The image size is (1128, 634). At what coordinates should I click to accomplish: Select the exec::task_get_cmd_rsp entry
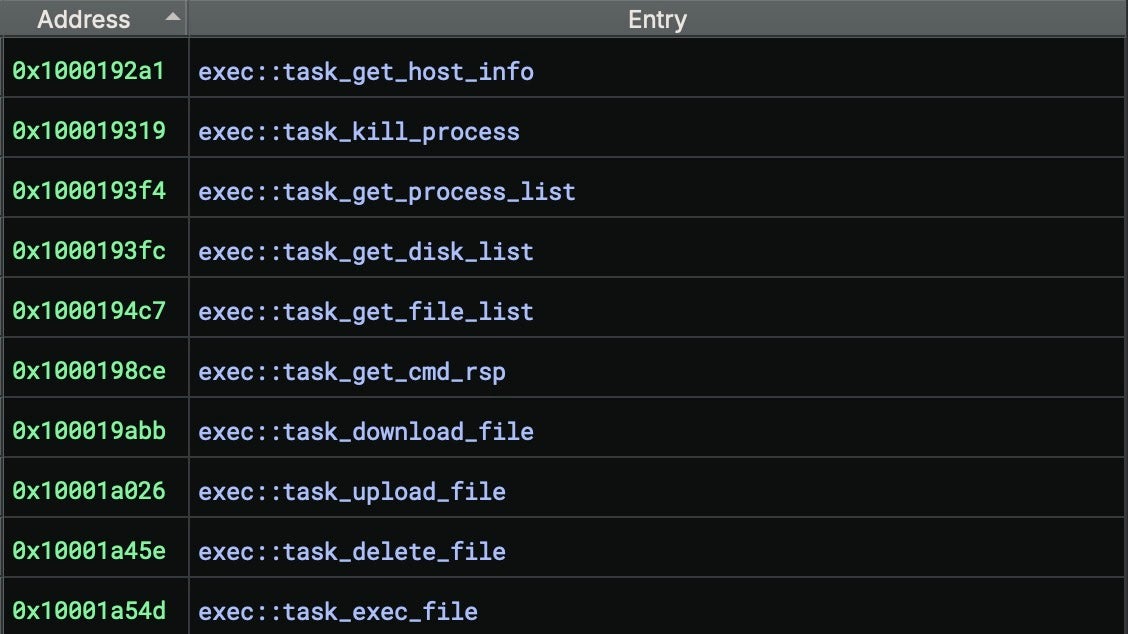coord(352,372)
